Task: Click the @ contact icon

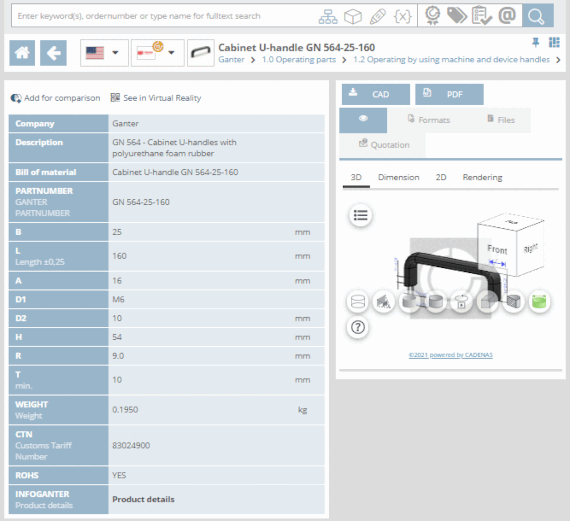Action: point(507,16)
